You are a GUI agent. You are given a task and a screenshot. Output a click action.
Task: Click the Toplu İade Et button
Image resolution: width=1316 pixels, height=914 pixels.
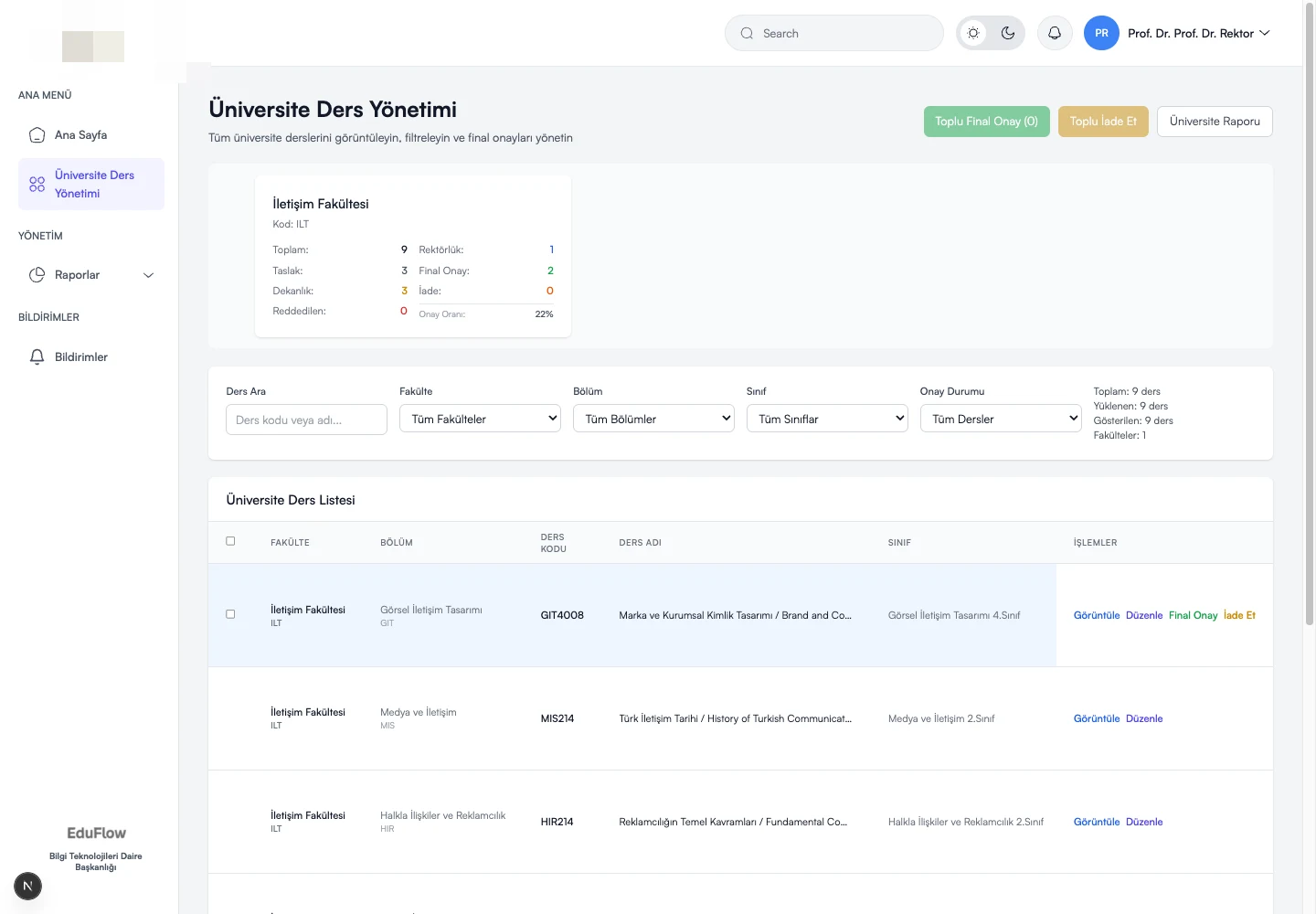click(x=1103, y=122)
